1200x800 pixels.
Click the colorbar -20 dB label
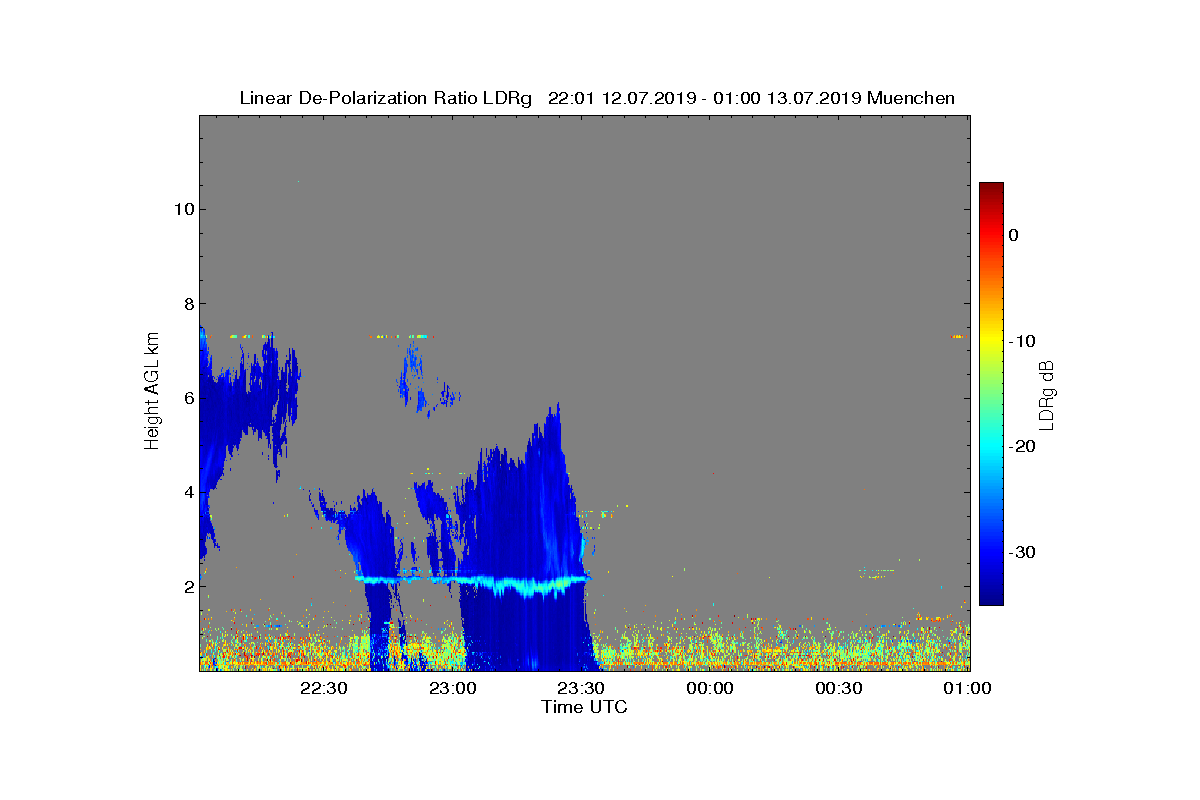pyautogui.click(x=1021, y=447)
